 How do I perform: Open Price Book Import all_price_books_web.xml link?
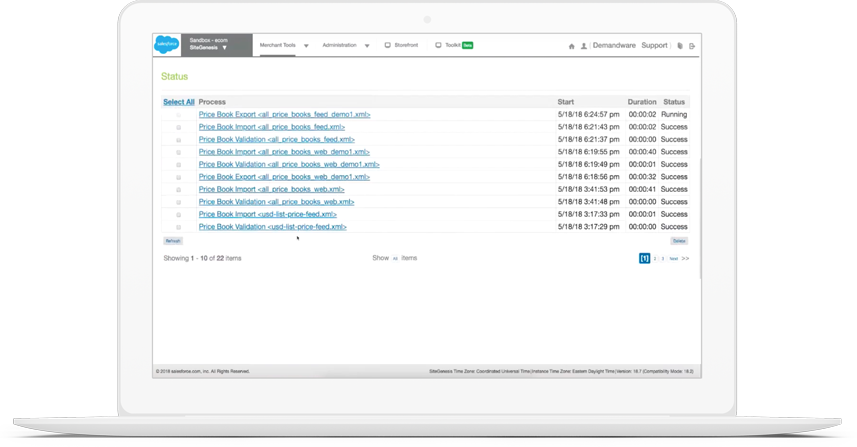click(272, 190)
